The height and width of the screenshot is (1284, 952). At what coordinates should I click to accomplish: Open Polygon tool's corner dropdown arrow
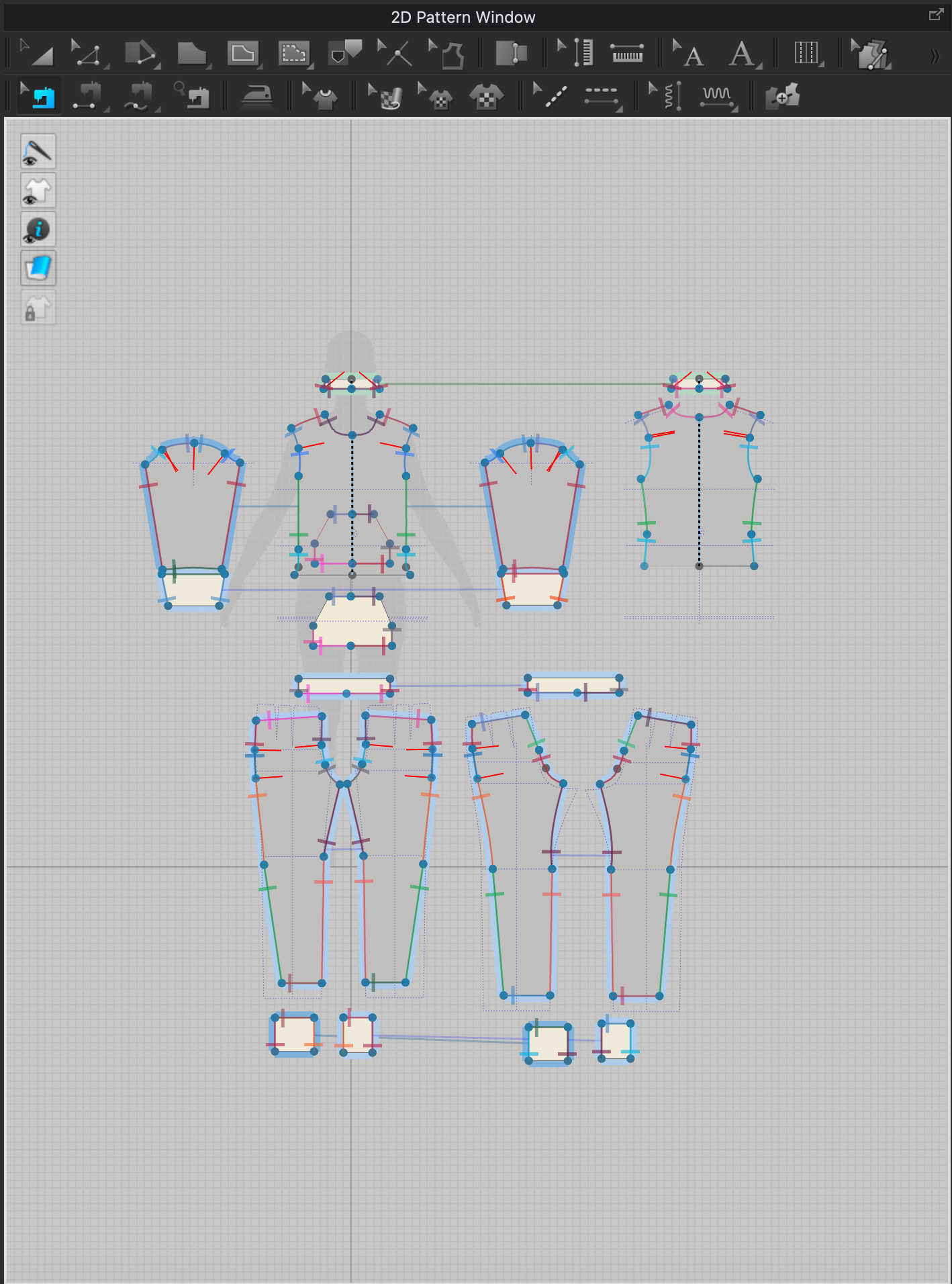pos(209,66)
